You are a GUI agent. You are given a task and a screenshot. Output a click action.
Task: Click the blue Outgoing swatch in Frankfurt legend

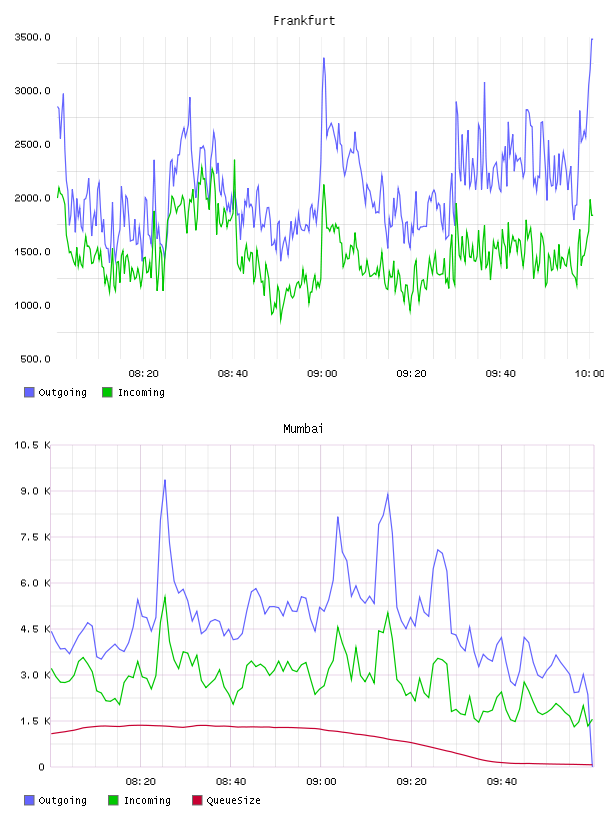point(29,392)
